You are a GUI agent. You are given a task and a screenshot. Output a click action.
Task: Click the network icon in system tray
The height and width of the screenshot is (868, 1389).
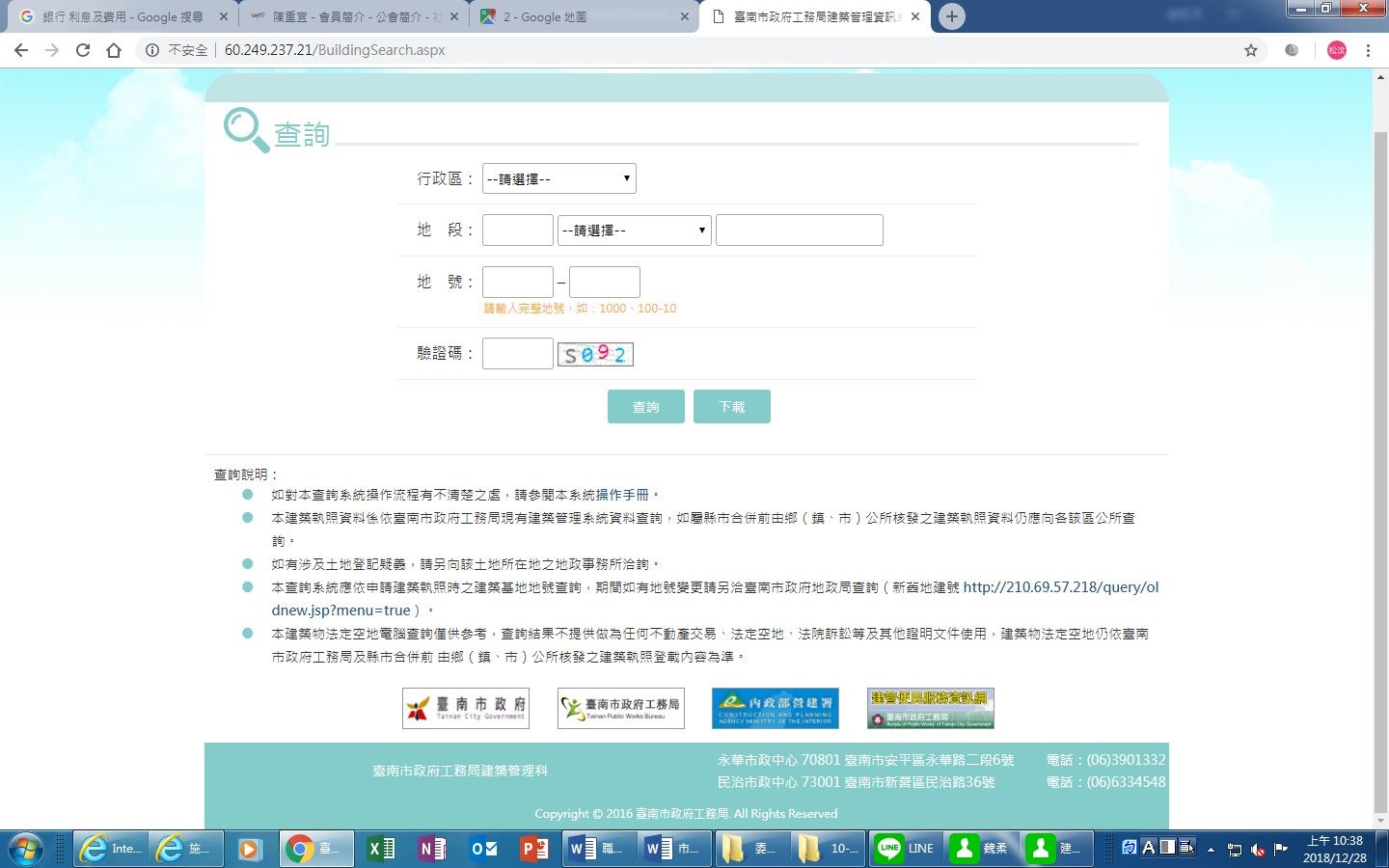pos(1235,850)
